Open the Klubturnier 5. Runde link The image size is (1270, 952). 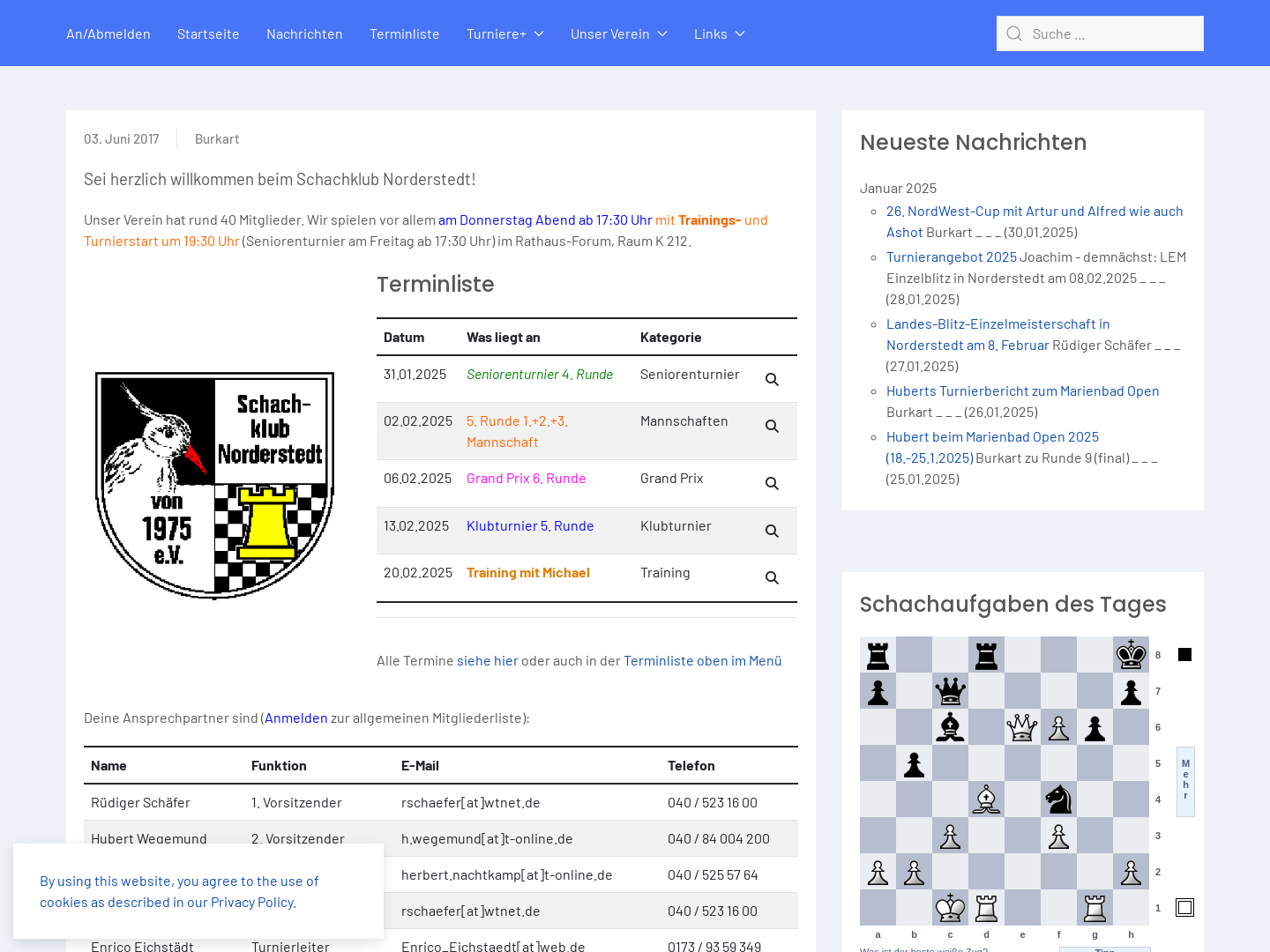(530, 526)
